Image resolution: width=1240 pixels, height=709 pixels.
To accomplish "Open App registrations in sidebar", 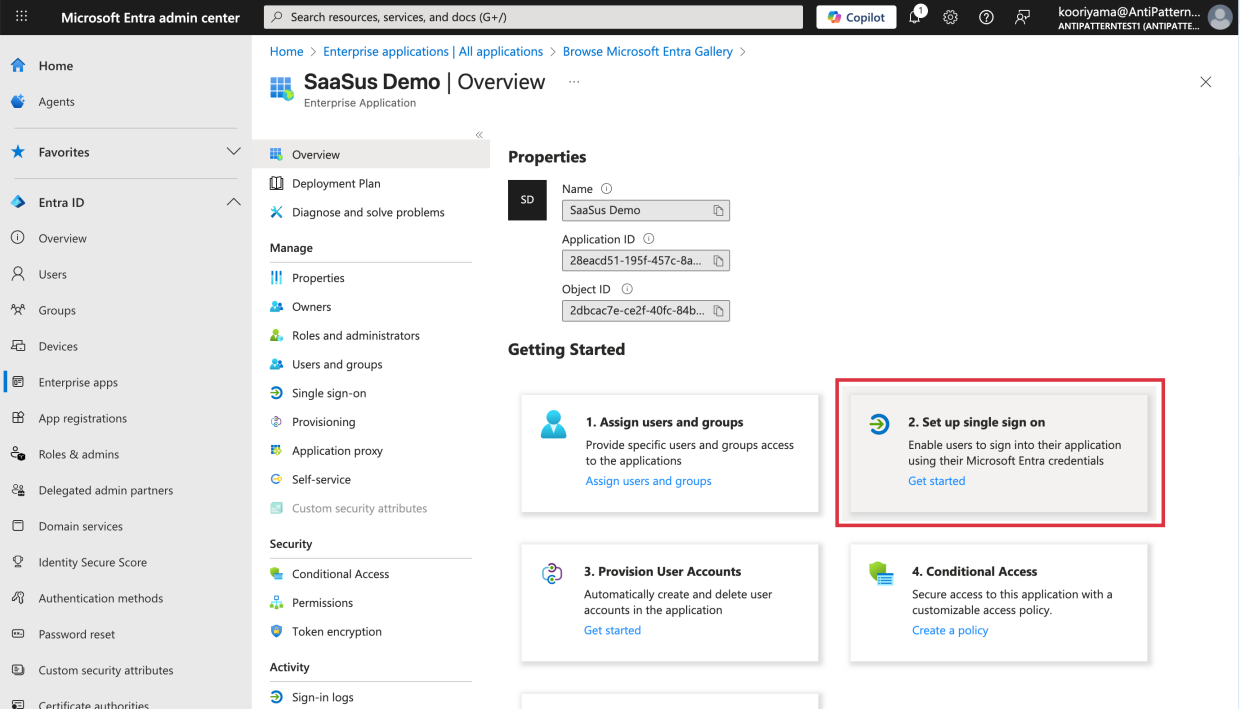I will click(x=82, y=418).
